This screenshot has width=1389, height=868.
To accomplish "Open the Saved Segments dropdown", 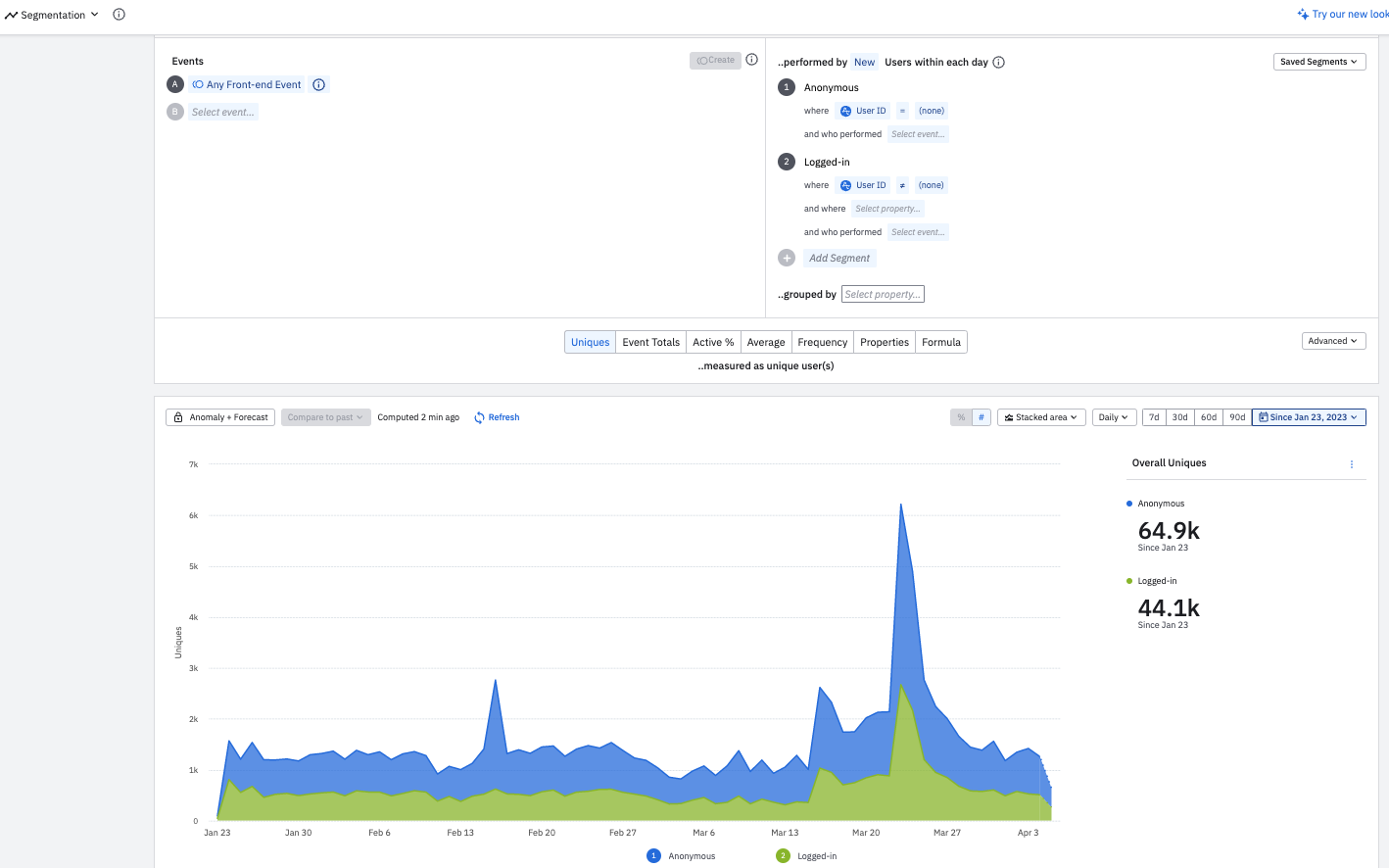I will (x=1319, y=62).
